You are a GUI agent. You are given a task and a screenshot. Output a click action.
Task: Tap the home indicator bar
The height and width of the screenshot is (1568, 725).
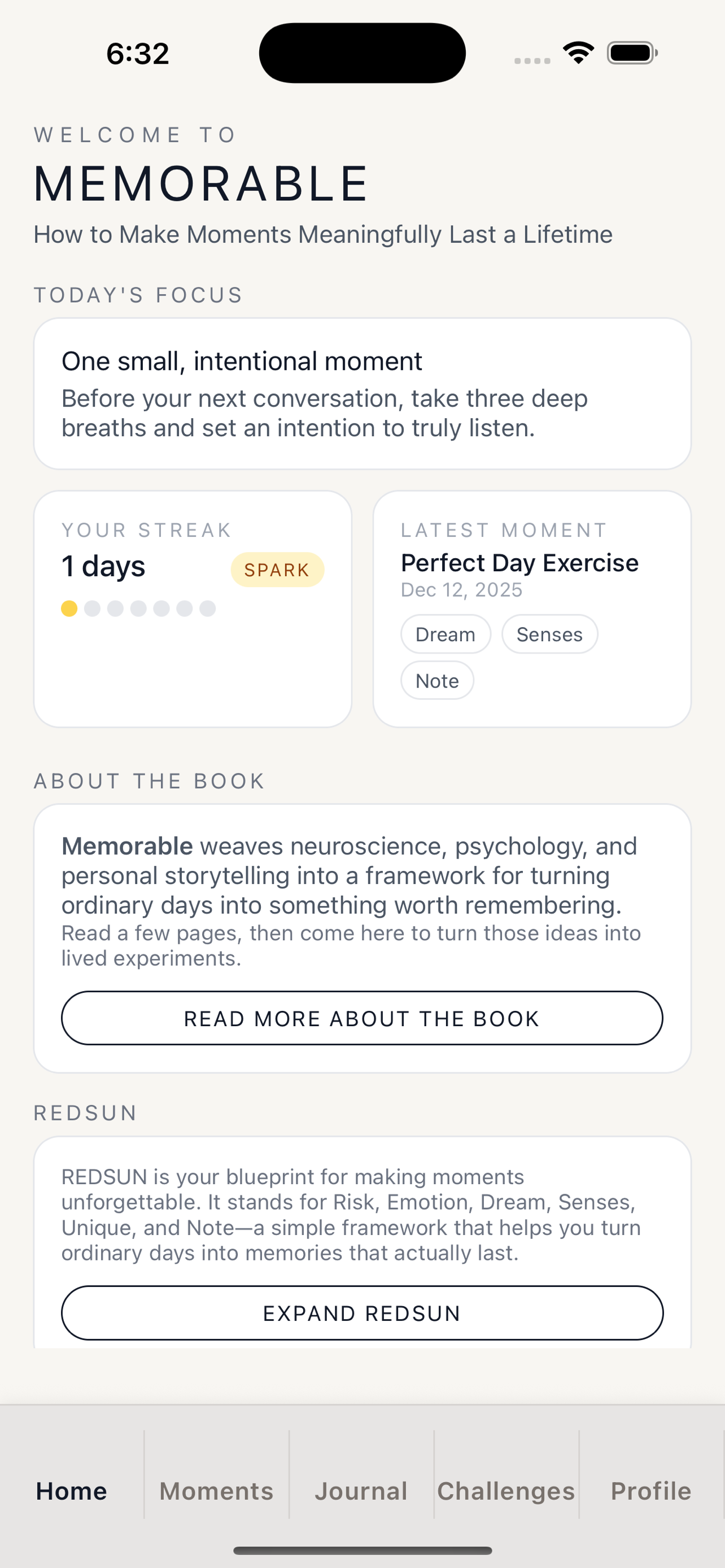pos(362,1551)
